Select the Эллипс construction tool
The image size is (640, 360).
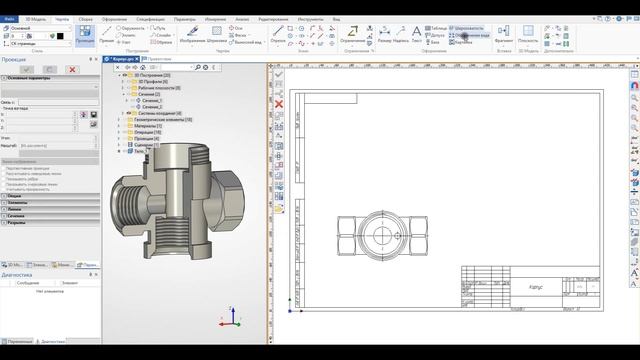[126, 35]
